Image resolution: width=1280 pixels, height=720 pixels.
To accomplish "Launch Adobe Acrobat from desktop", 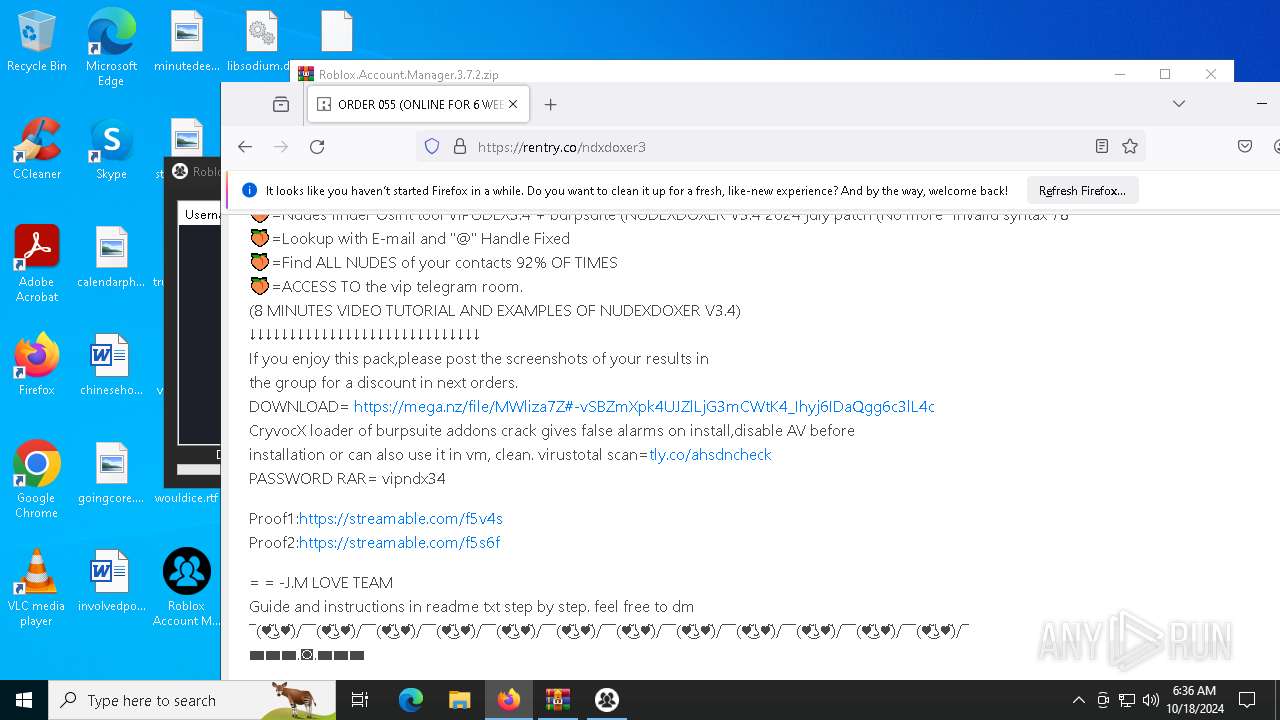I will point(36,265).
